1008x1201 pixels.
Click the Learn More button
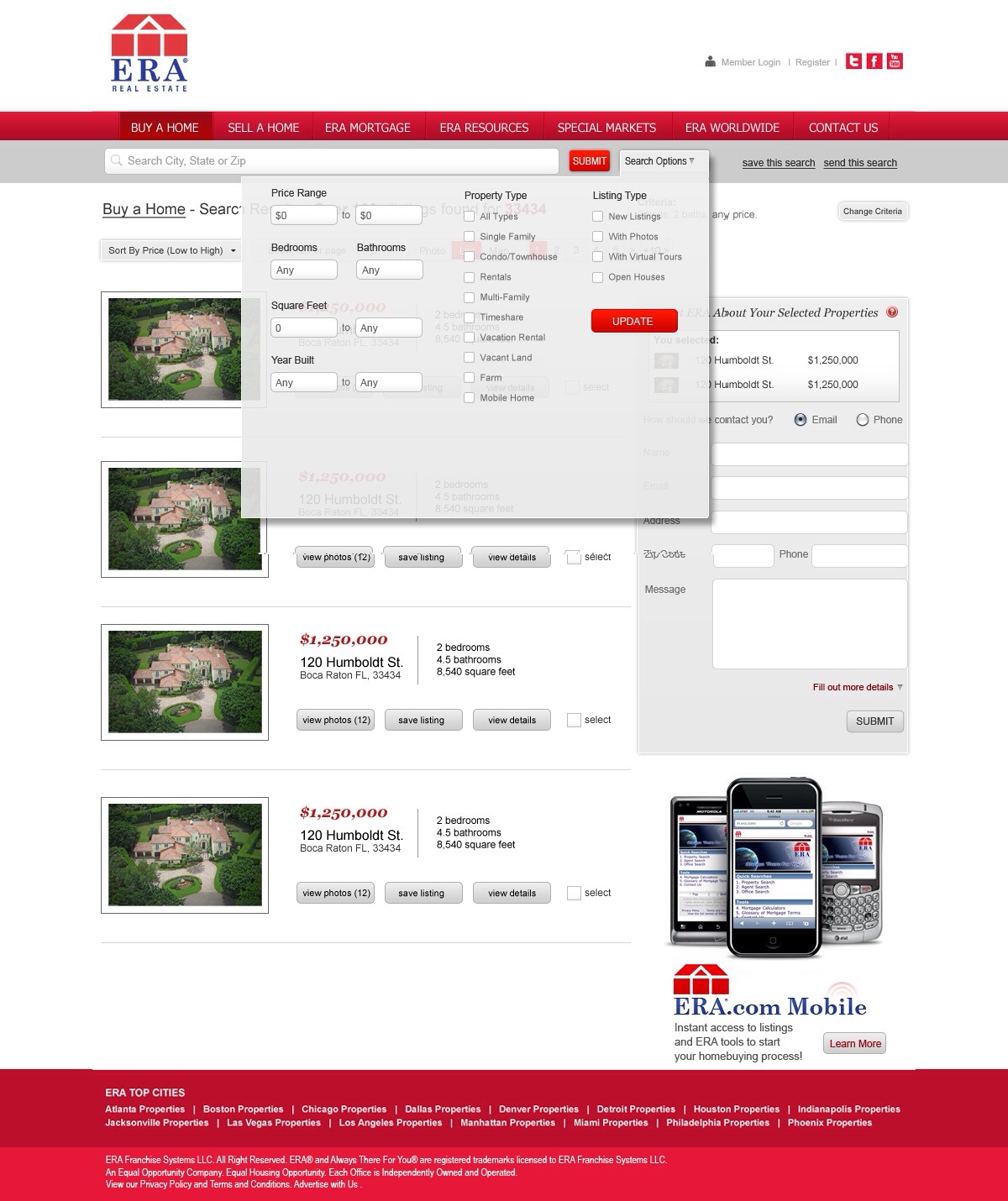pos(854,1044)
